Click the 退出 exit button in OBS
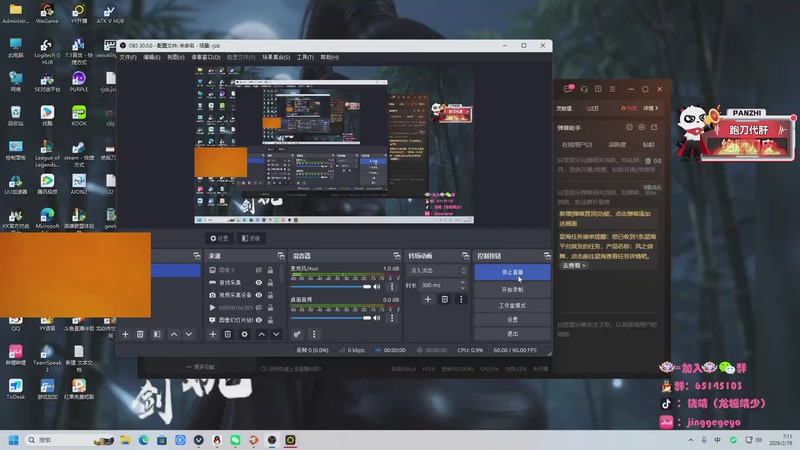The width and height of the screenshot is (800, 450). (512, 334)
